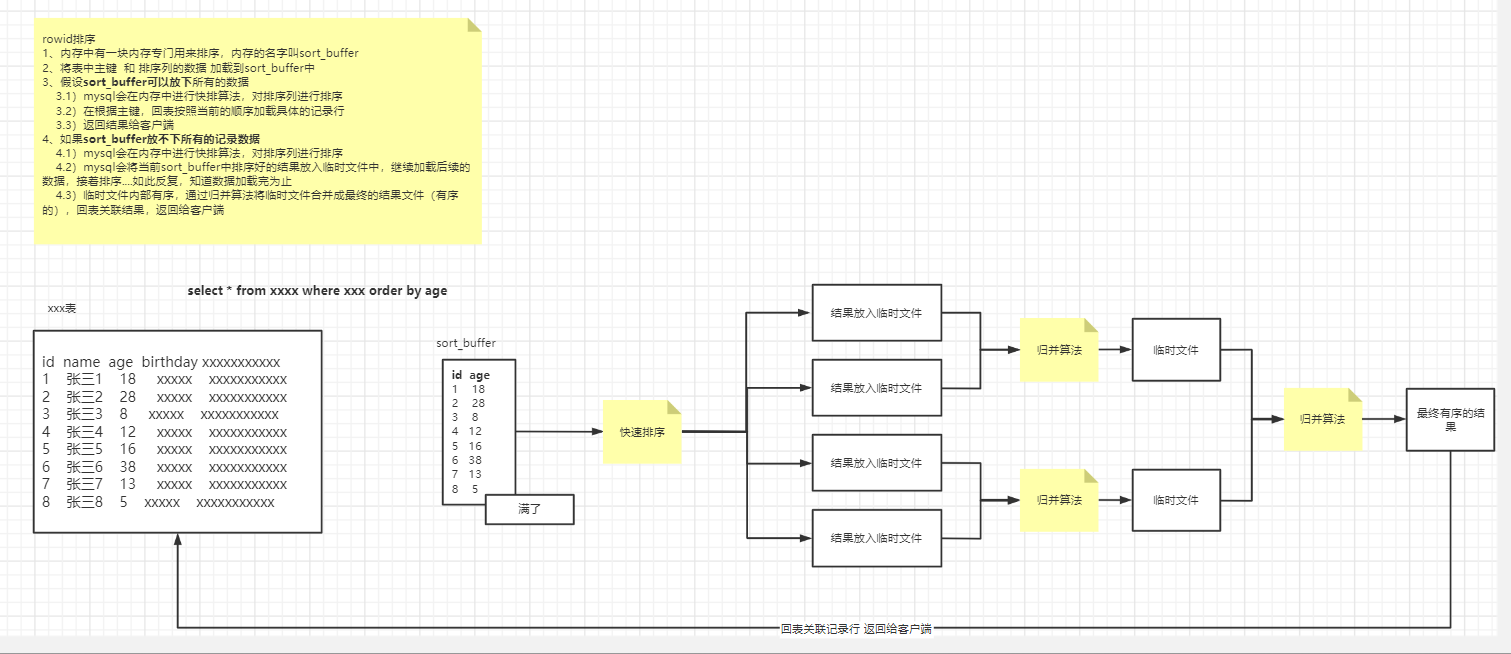The width and height of the screenshot is (1511, 654).
Task: Click note line "3.1）mysql会在内存中进行快排算法"
Action: coord(199,96)
